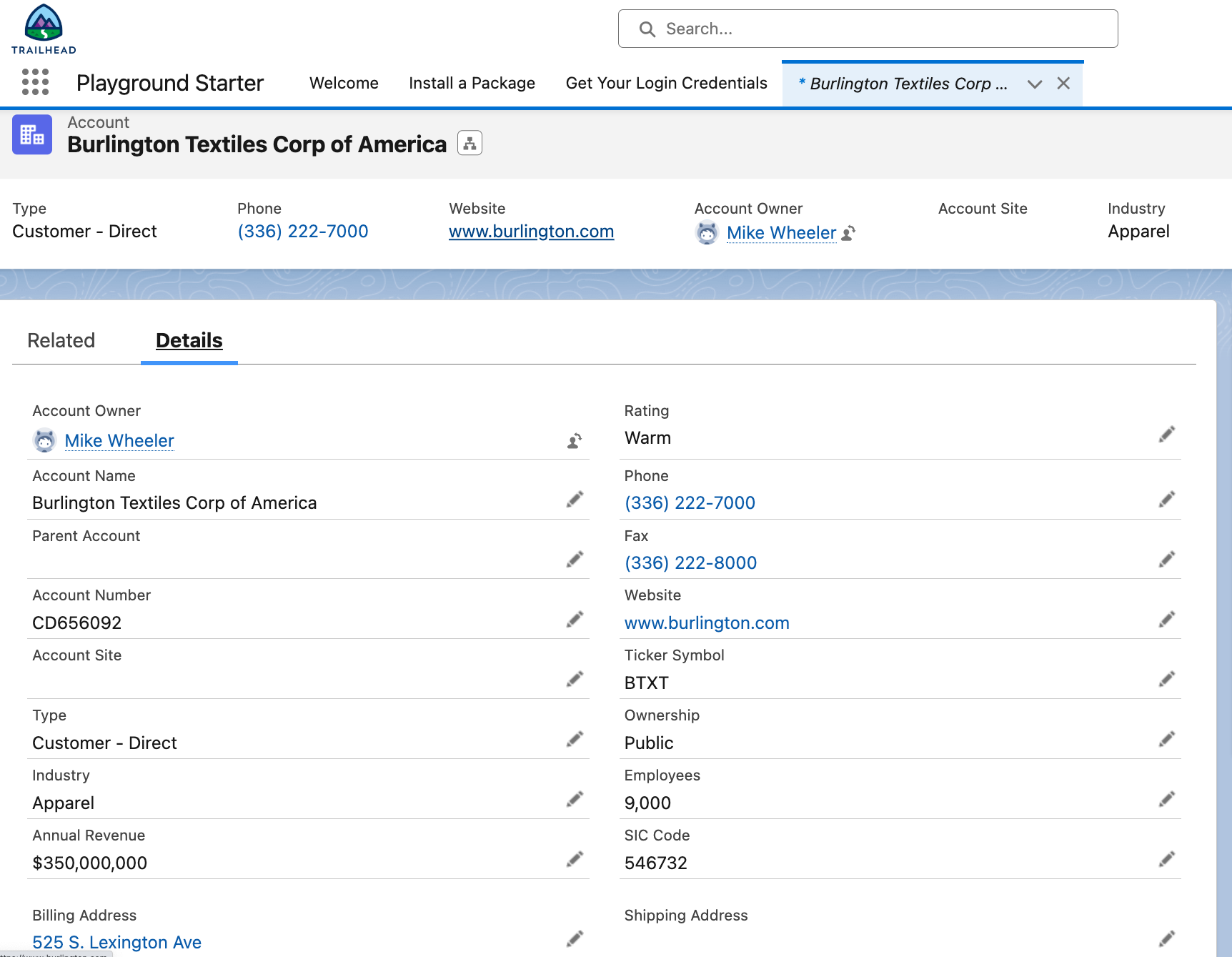Screen dimensions: 1232x957
Task: Edit Parent Account pencil icon
Action: pyautogui.click(x=575, y=560)
